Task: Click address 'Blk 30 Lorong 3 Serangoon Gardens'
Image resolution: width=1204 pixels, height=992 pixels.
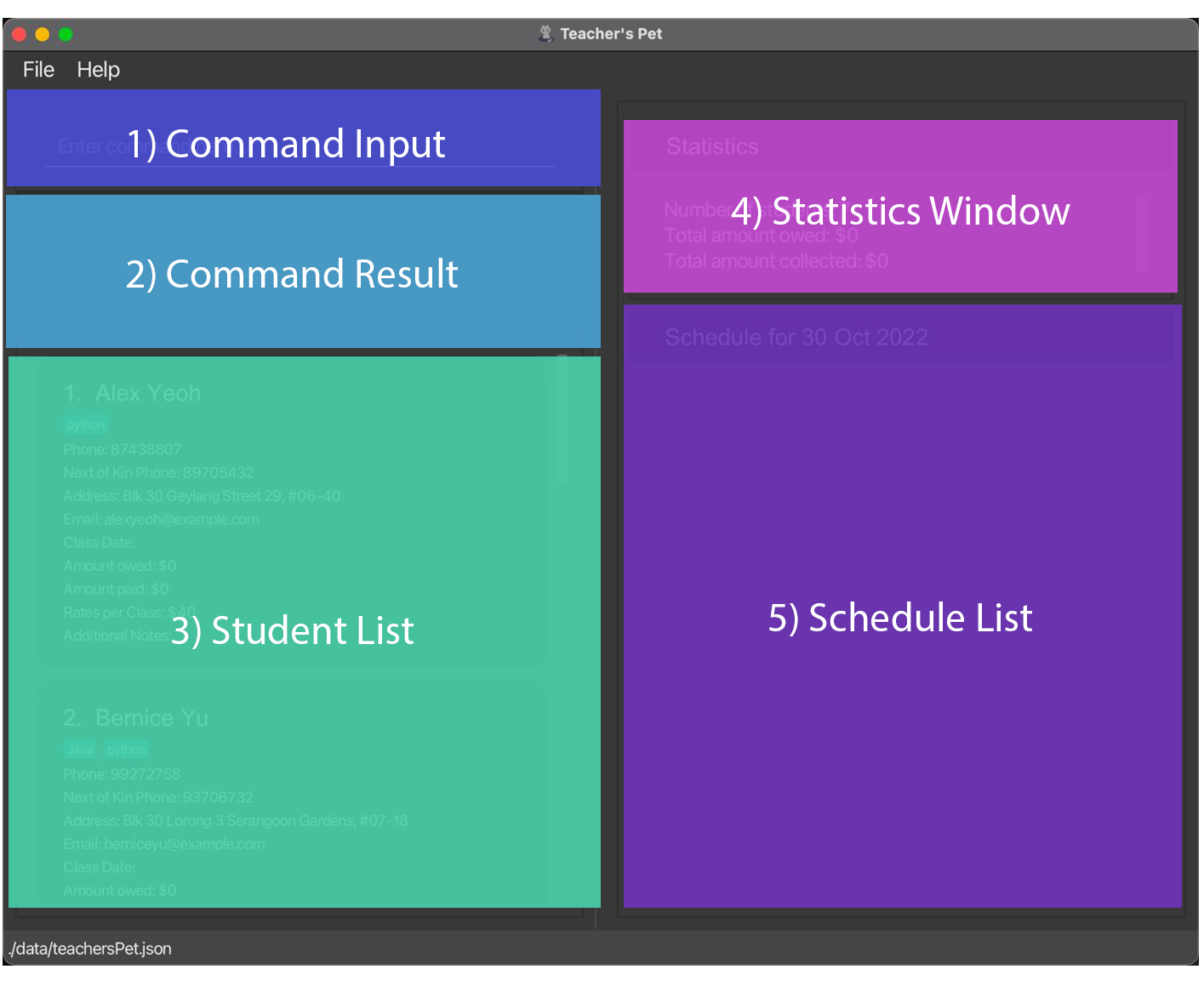Action: coord(238,821)
